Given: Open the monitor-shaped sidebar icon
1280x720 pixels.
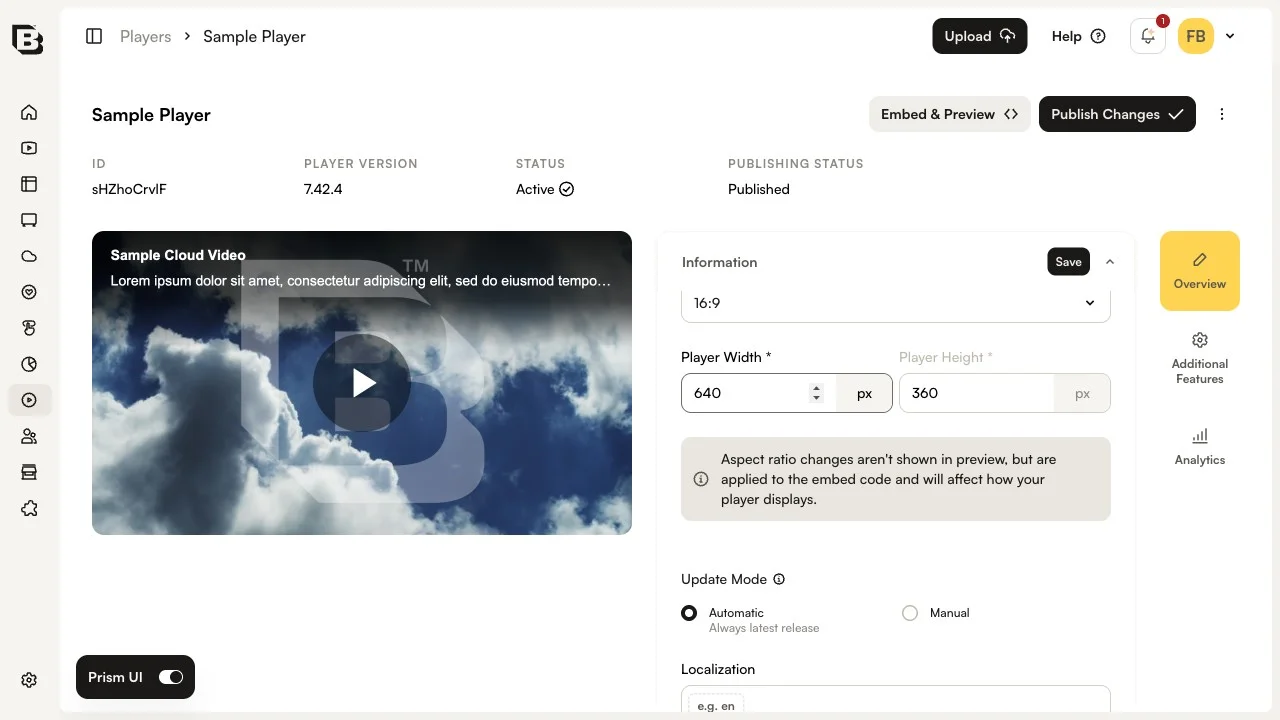Looking at the screenshot, I should pos(29,220).
